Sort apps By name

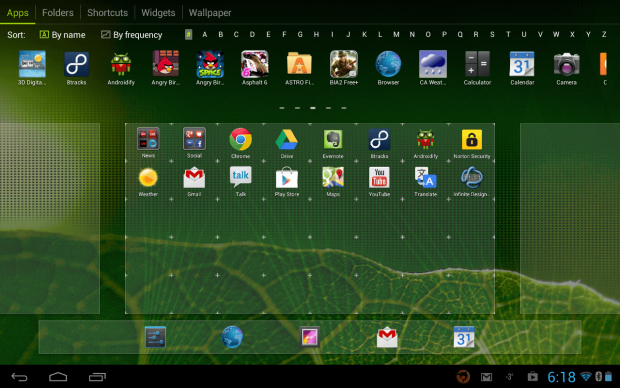[x=62, y=35]
